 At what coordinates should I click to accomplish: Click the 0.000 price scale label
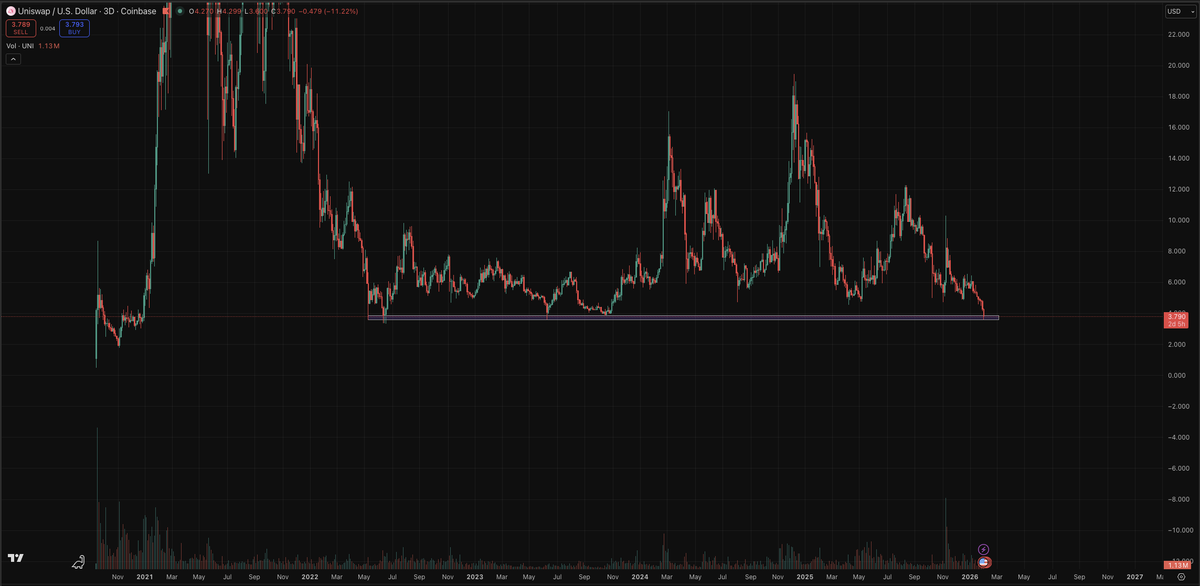1179,376
